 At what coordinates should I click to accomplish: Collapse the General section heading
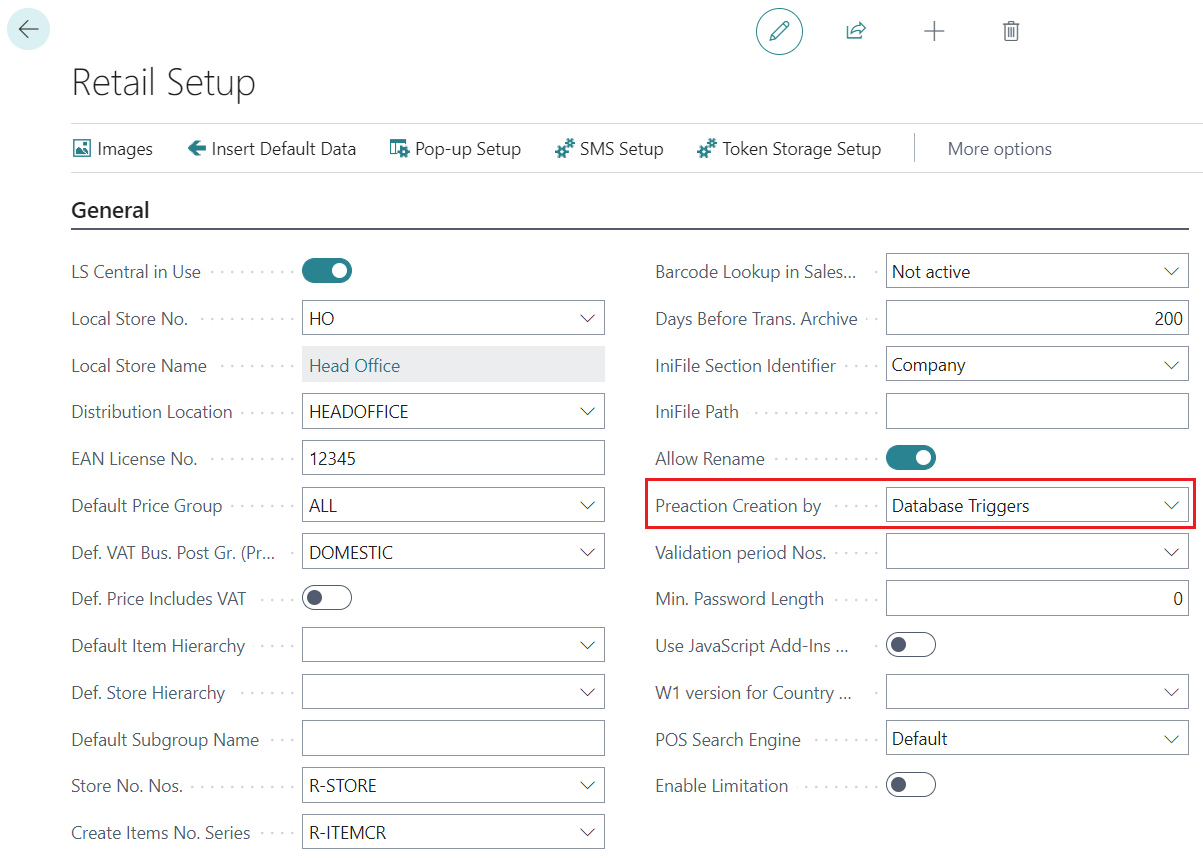pyautogui.click(x=111, y=210)
